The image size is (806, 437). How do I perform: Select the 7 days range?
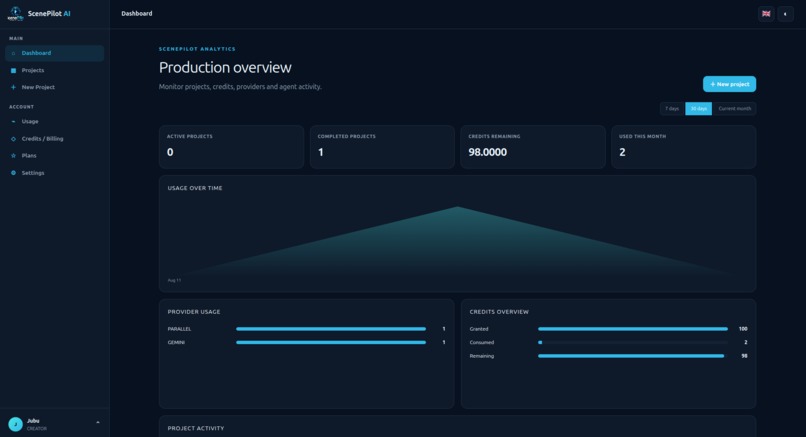(672, 108)
